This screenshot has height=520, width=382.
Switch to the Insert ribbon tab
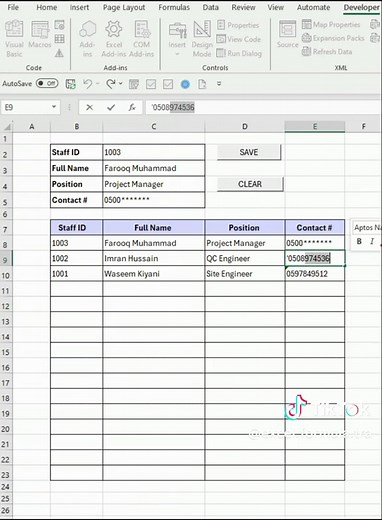pyautogui.click(x=79, y=7)
